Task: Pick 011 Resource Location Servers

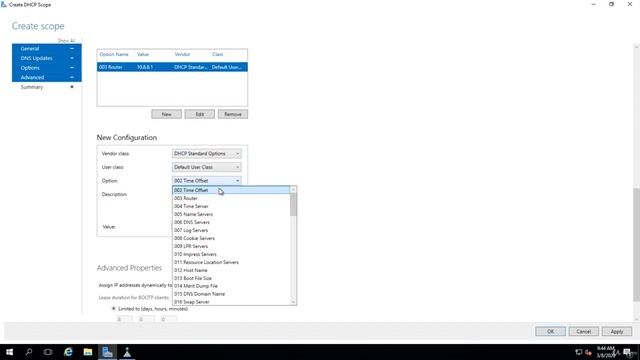Action: point(231,262)
